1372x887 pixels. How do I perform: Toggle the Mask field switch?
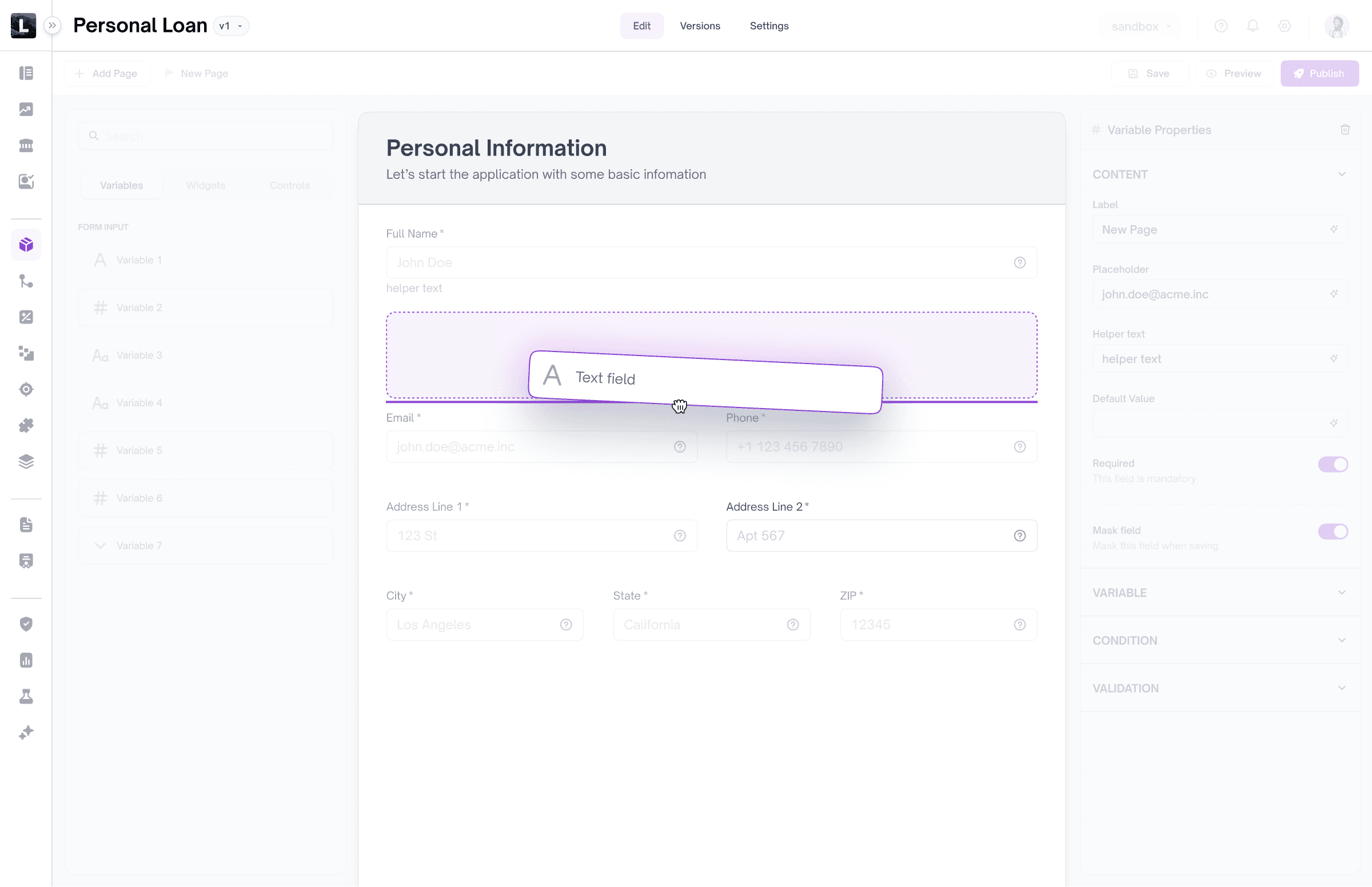tap(1332, 531)
